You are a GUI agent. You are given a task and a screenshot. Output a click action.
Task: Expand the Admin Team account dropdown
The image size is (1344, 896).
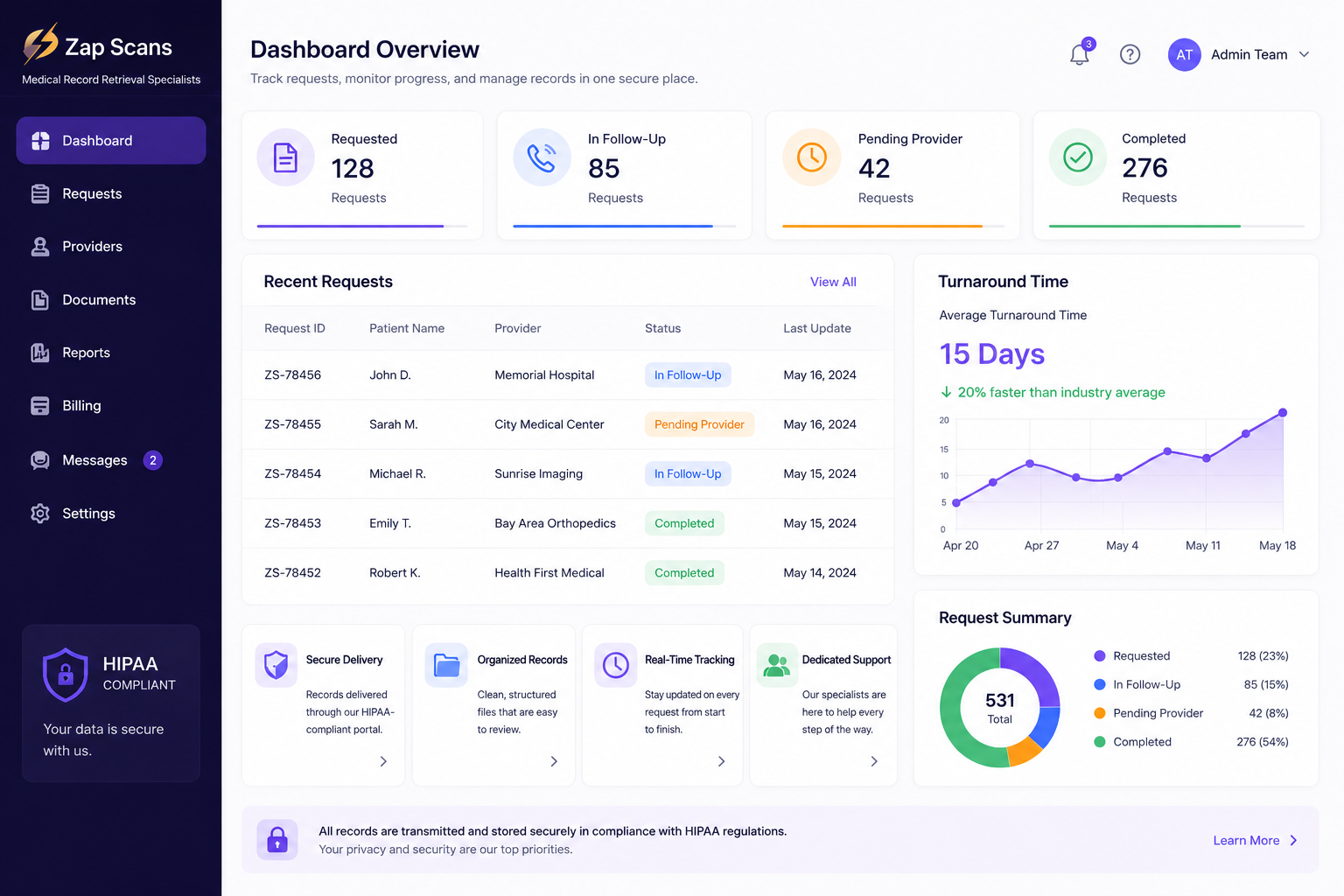tap(1304, 54)
